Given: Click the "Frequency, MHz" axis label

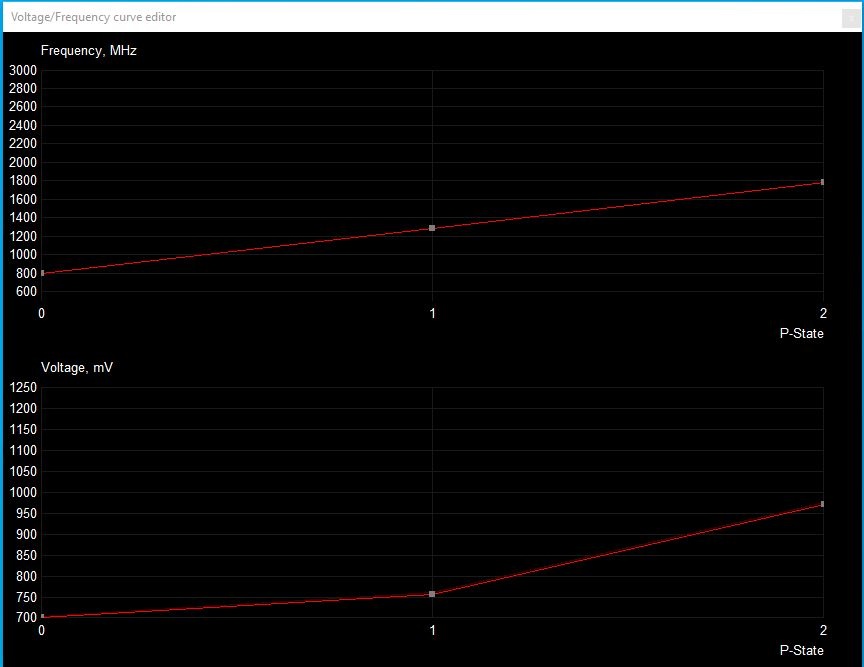Looking at the screenshot, I should coord(88,51).
